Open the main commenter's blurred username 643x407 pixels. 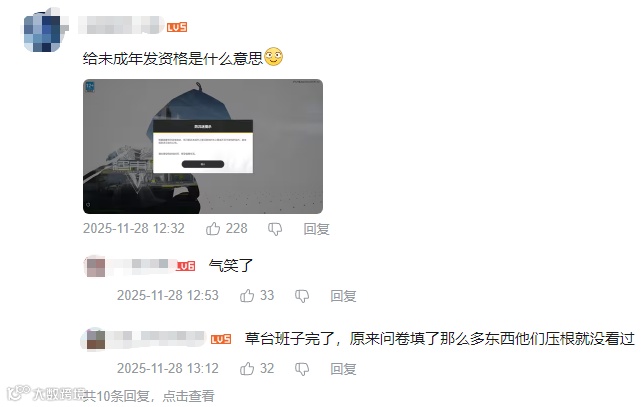(121, 25)
